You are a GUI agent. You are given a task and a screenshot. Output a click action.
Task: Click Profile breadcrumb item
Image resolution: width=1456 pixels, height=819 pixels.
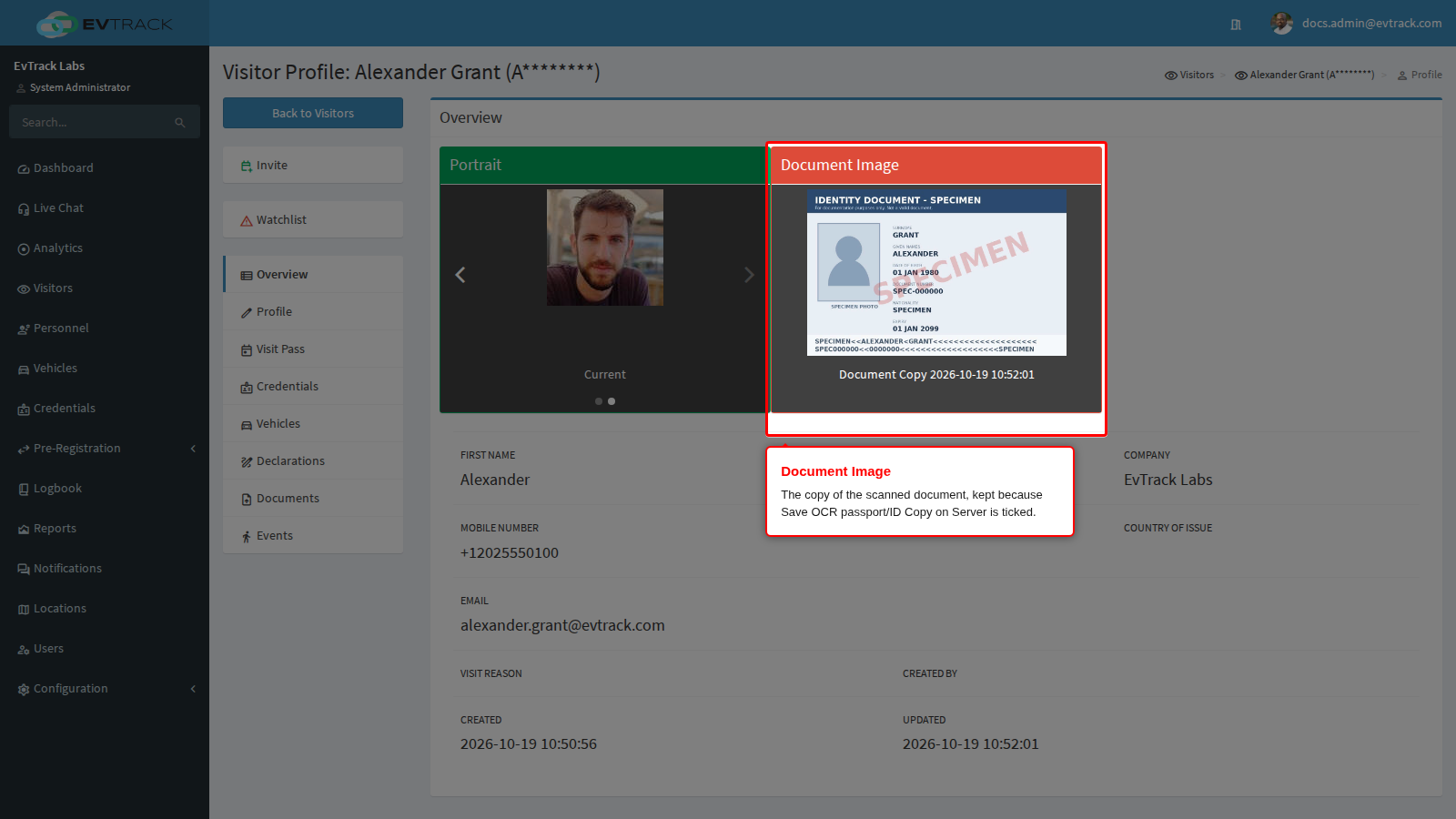[1420, 75]
